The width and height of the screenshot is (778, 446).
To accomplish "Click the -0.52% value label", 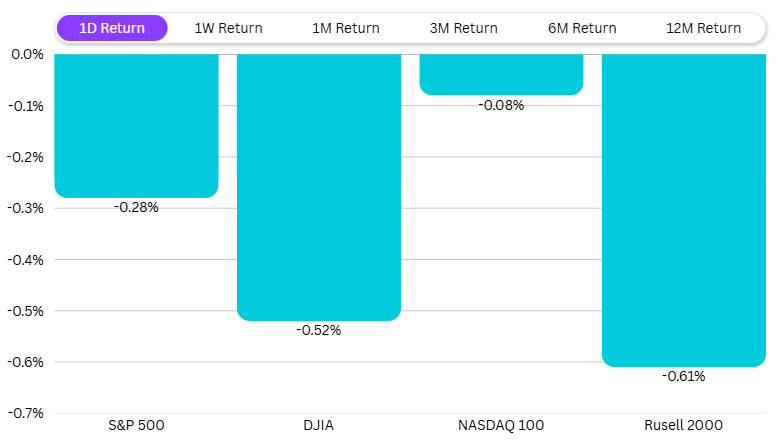I will click(x=319, y=330).
